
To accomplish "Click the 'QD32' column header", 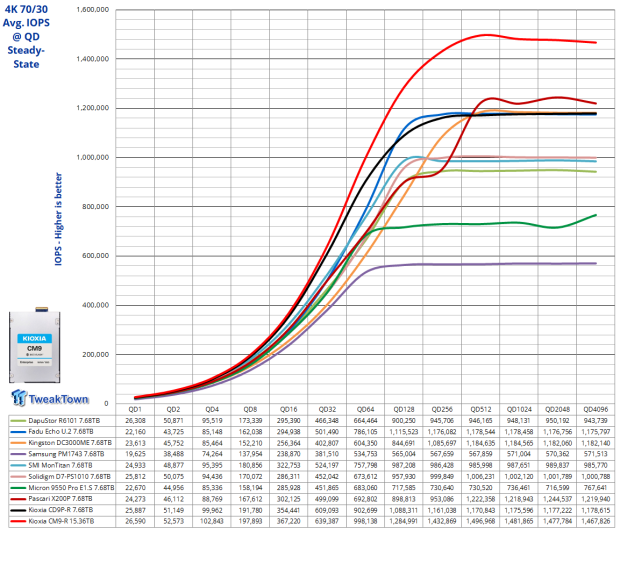I will pos(327,409).
